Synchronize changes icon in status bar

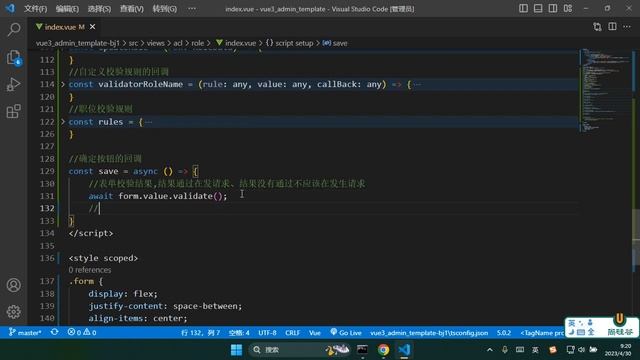tap(54, 332)
